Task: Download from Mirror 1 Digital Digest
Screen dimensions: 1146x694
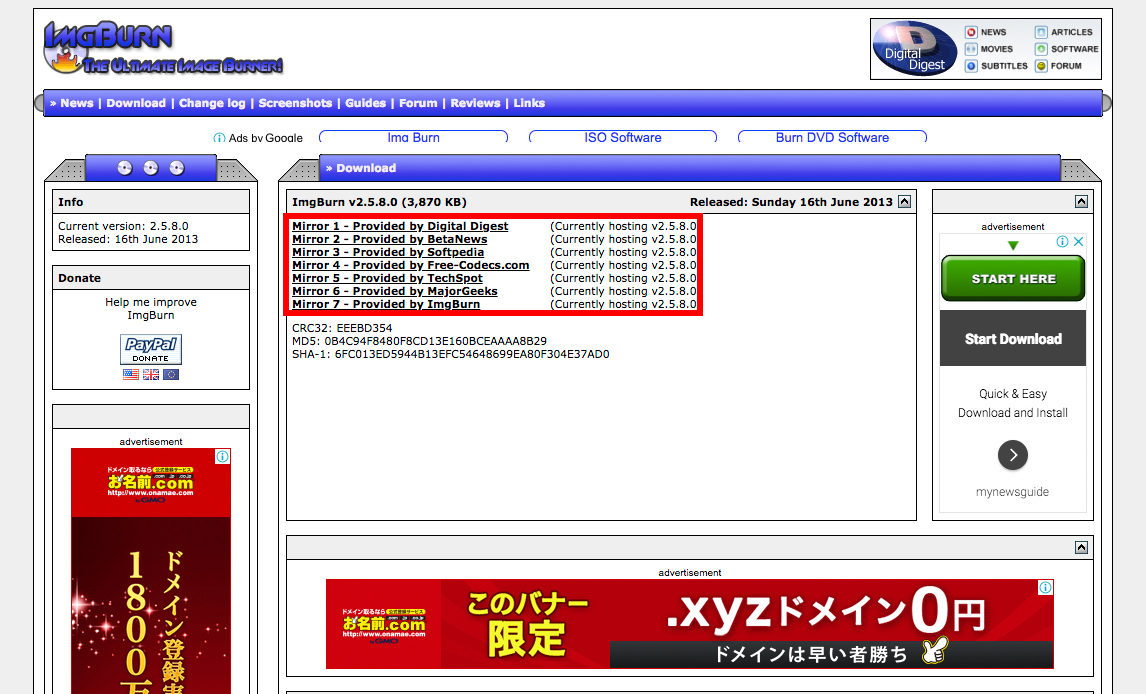Action: (400, 226)
